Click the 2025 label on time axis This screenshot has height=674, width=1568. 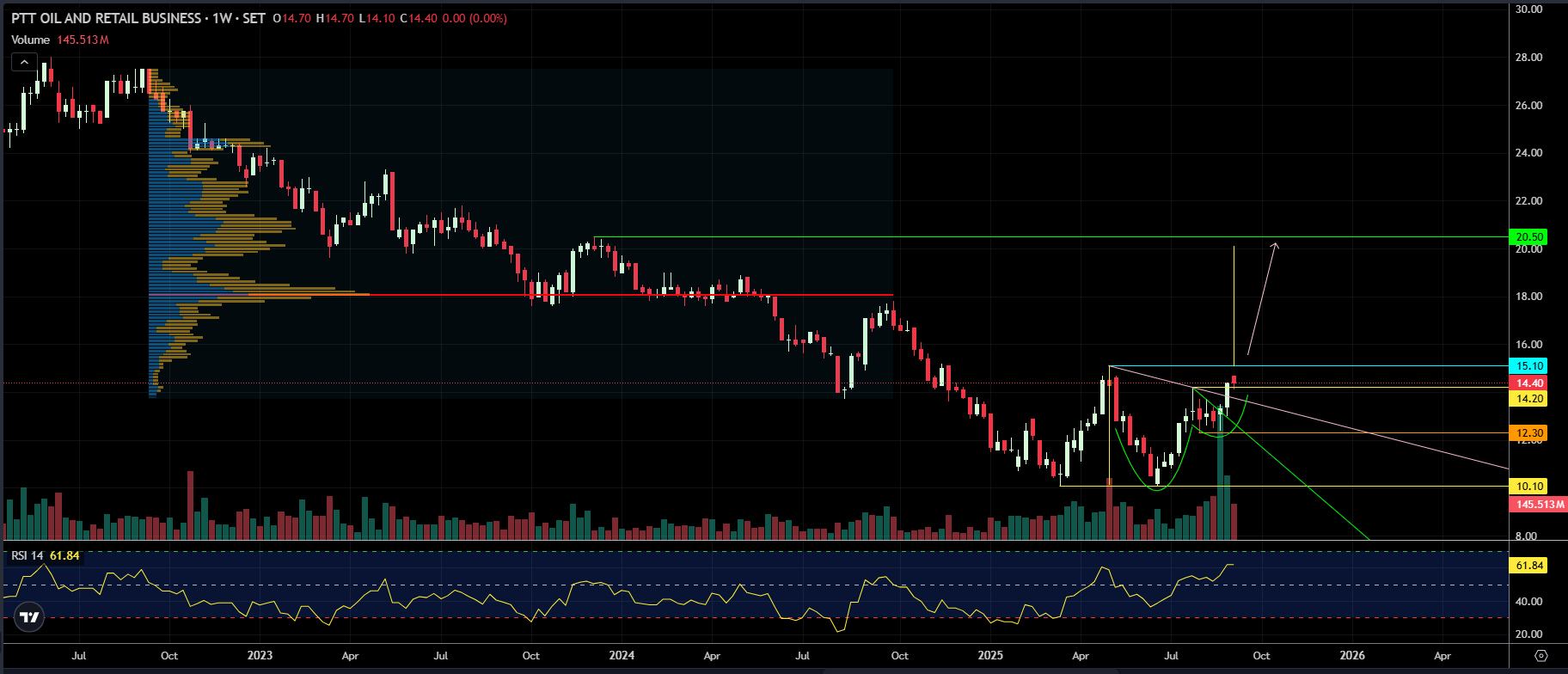(x=990, y=655)
